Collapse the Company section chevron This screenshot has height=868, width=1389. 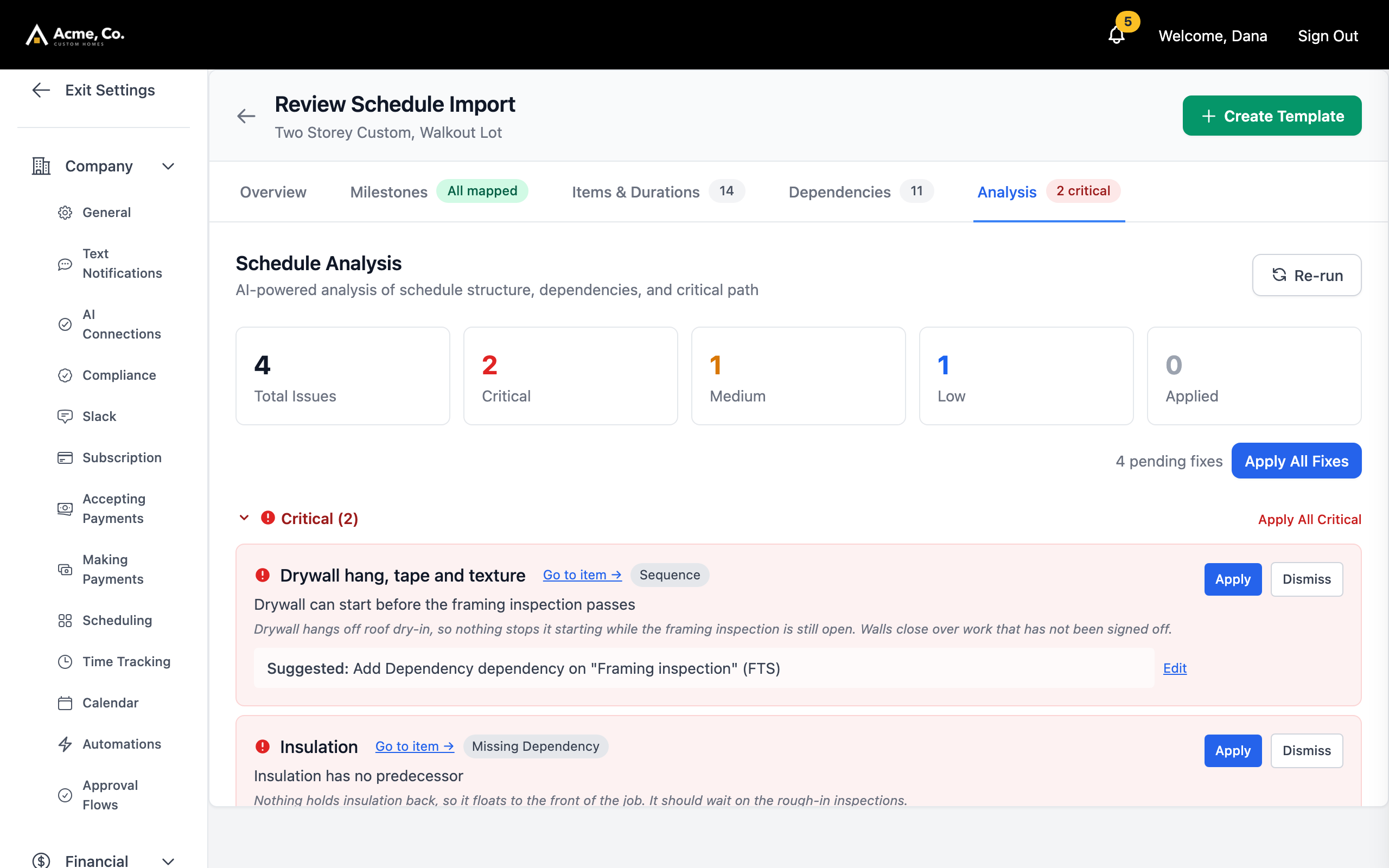tap(168, 167)
